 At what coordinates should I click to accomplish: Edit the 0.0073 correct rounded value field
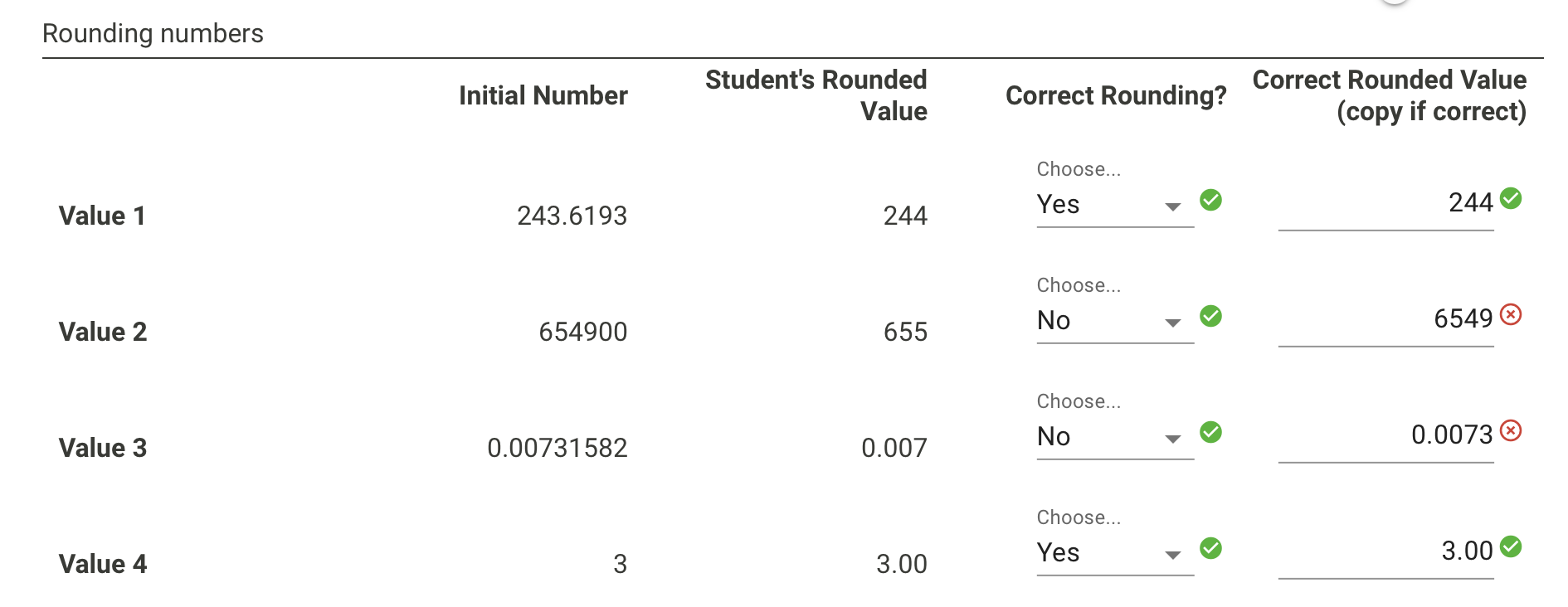pyautogui.click(x=1385, y=437)
